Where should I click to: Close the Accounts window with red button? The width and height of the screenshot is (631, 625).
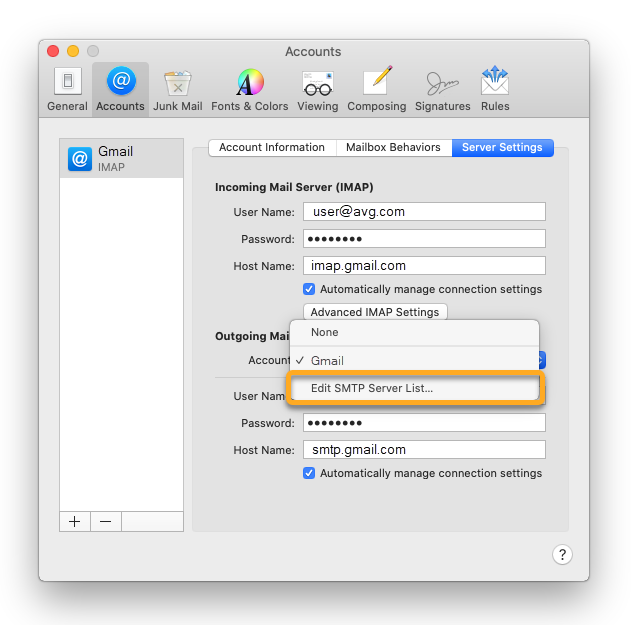pyautogui.click(x=53, y=51)
